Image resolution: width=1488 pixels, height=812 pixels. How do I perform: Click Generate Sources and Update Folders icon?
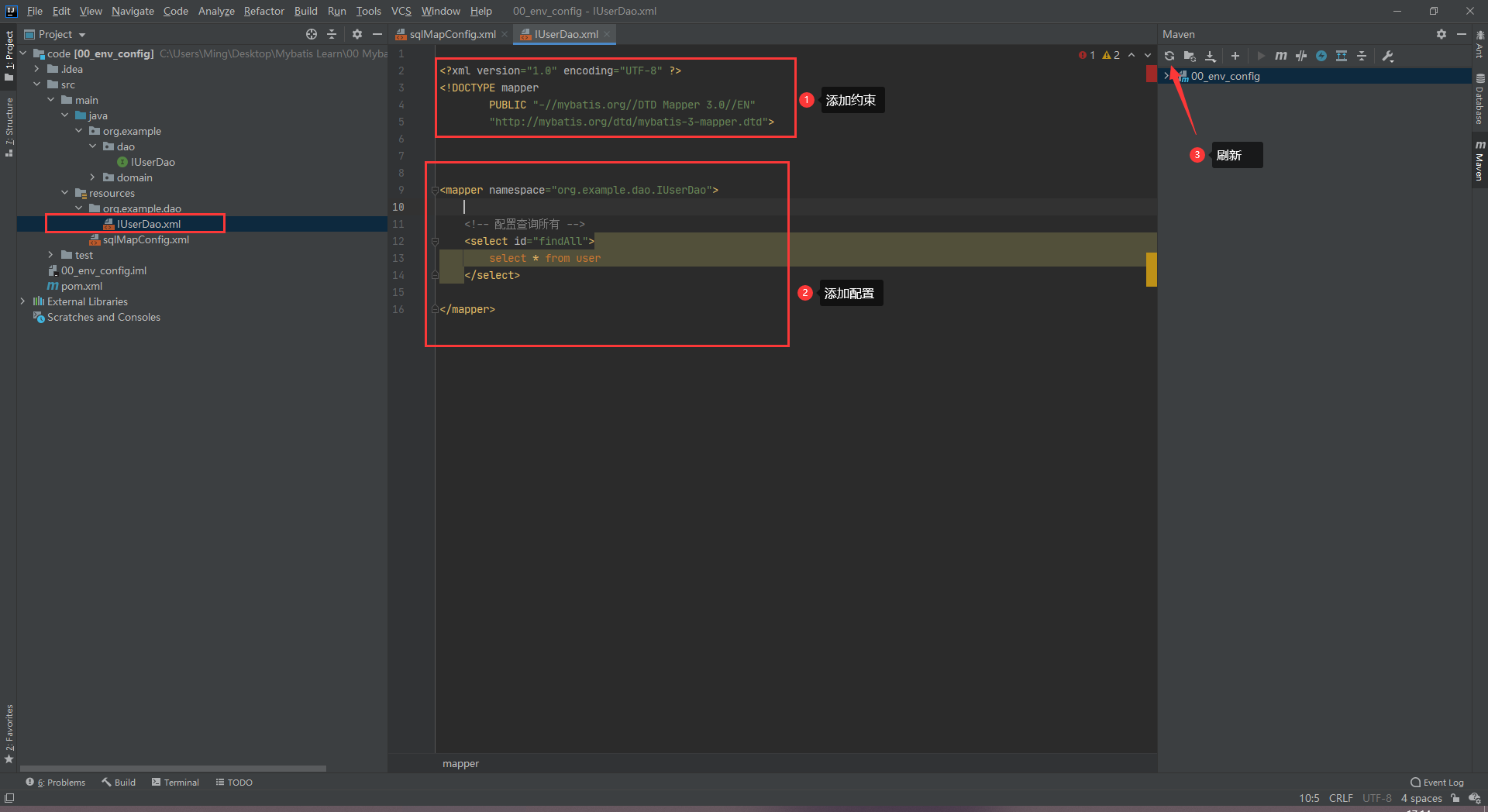(1190, 56)
